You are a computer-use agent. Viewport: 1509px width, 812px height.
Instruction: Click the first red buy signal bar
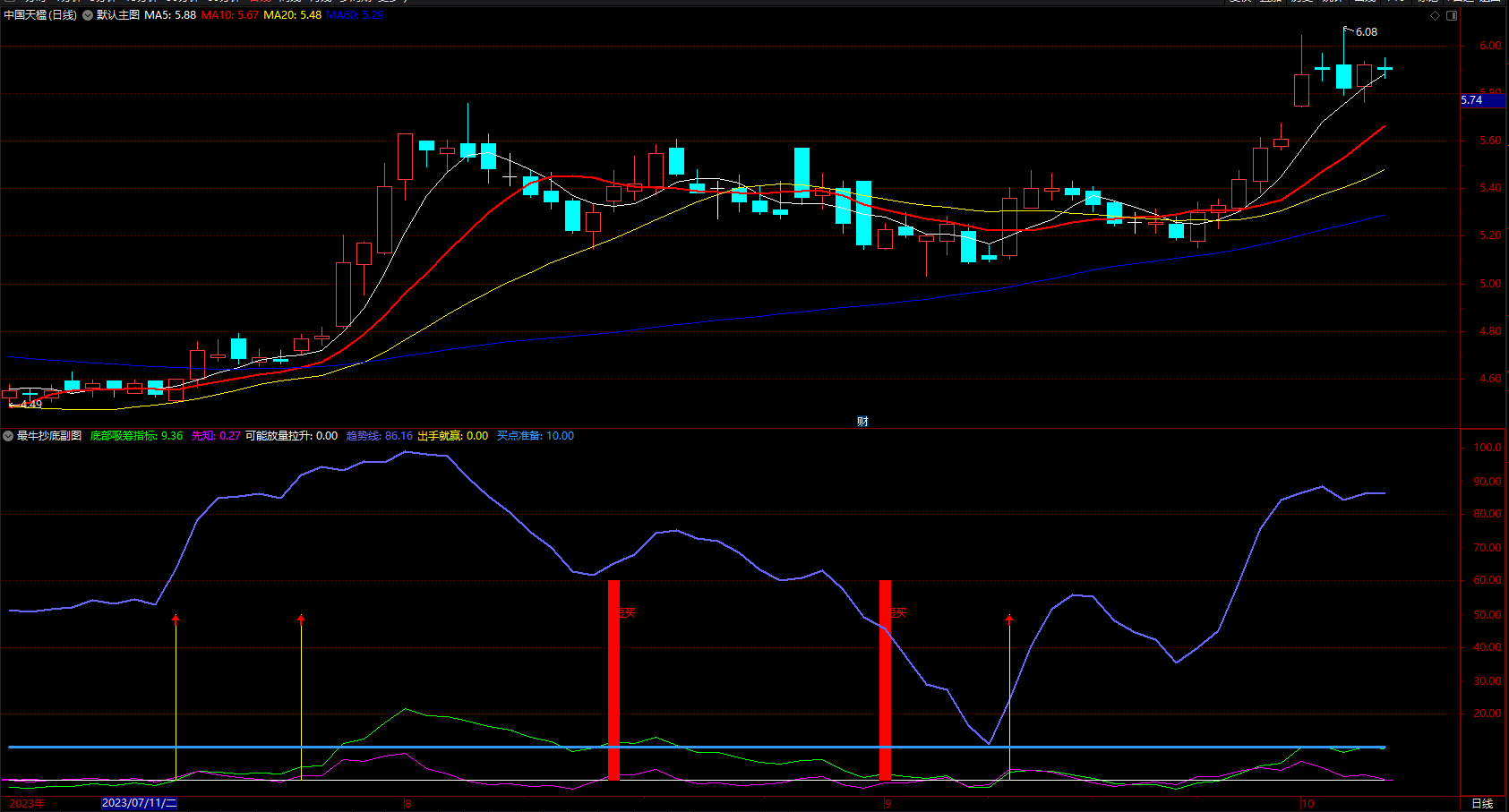[x=613, y=680]
